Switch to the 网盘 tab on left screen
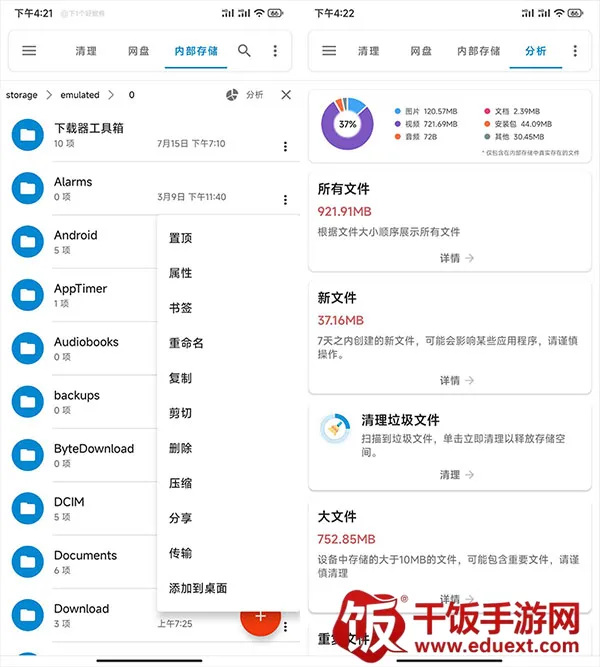 (x=138, y=51)
